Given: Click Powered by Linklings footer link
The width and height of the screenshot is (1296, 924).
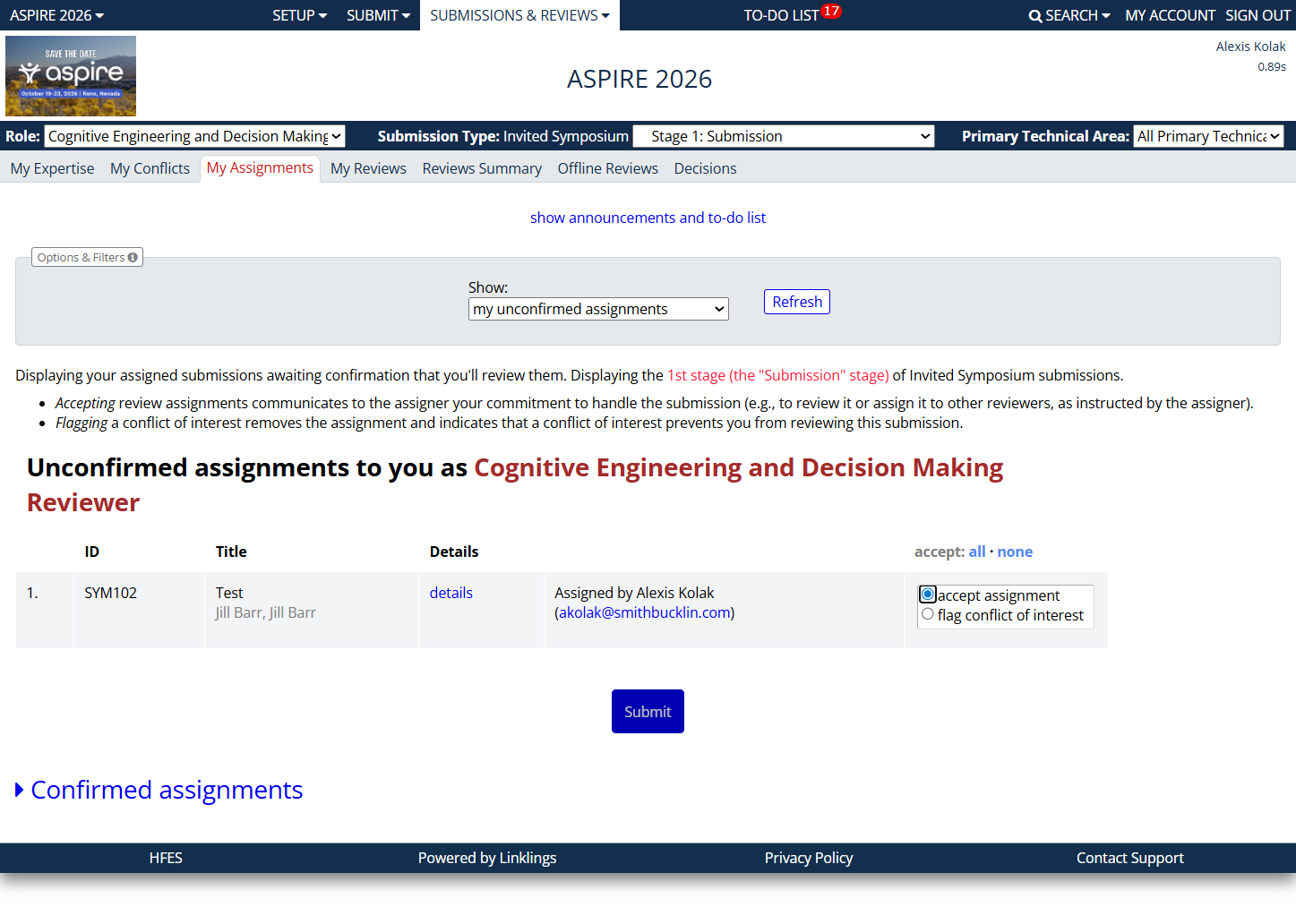Looking at the screenshot, I should (487, 858).
